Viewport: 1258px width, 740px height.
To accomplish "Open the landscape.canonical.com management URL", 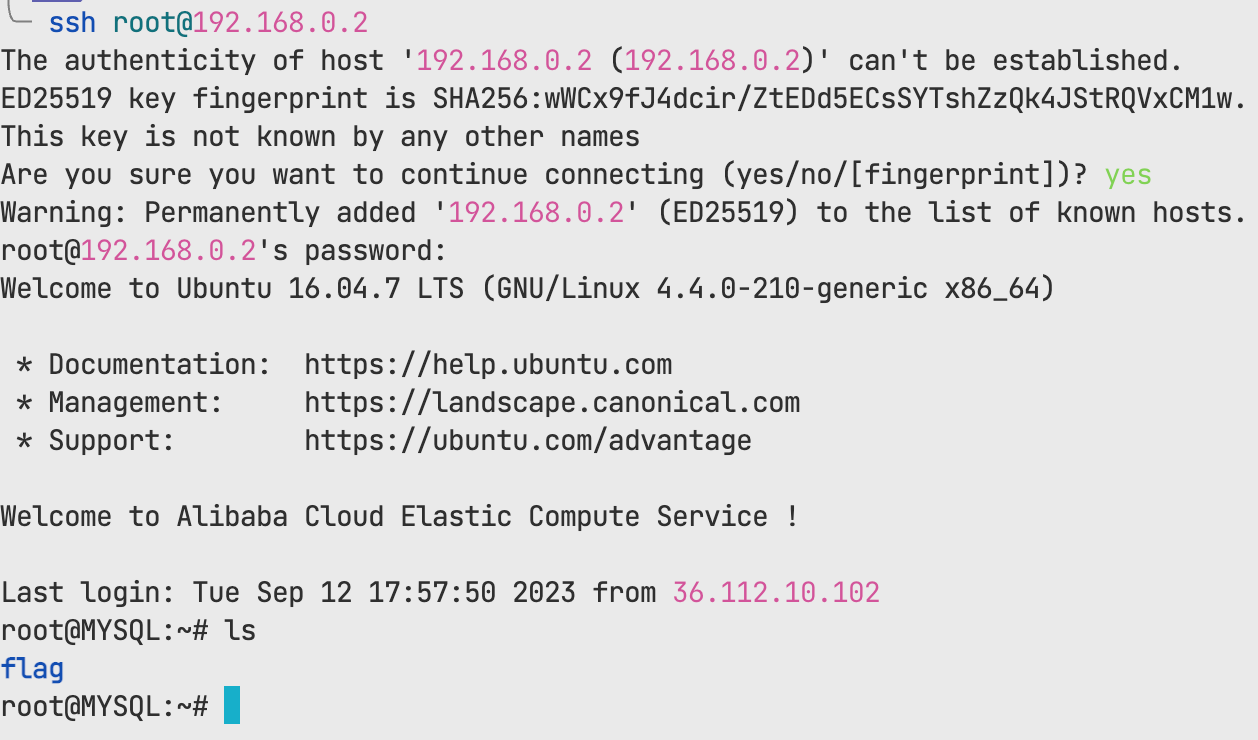I will coord(552,403).
